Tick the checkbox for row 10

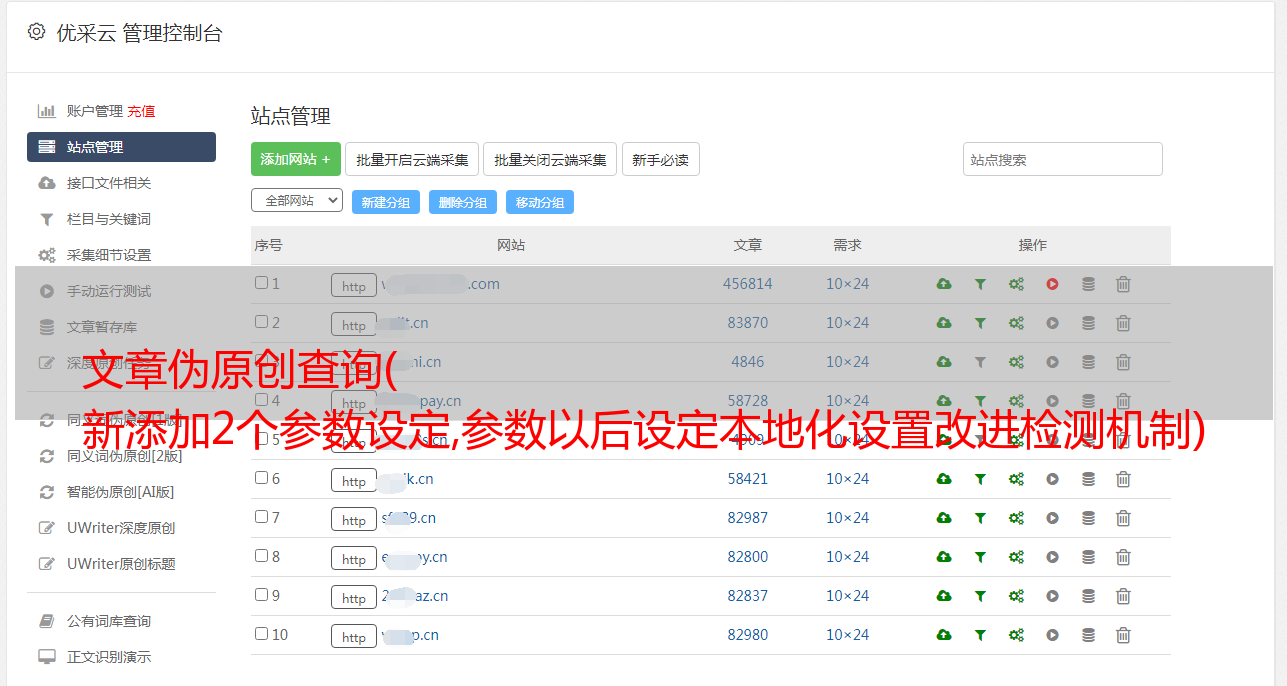click(x=261, y=634)
